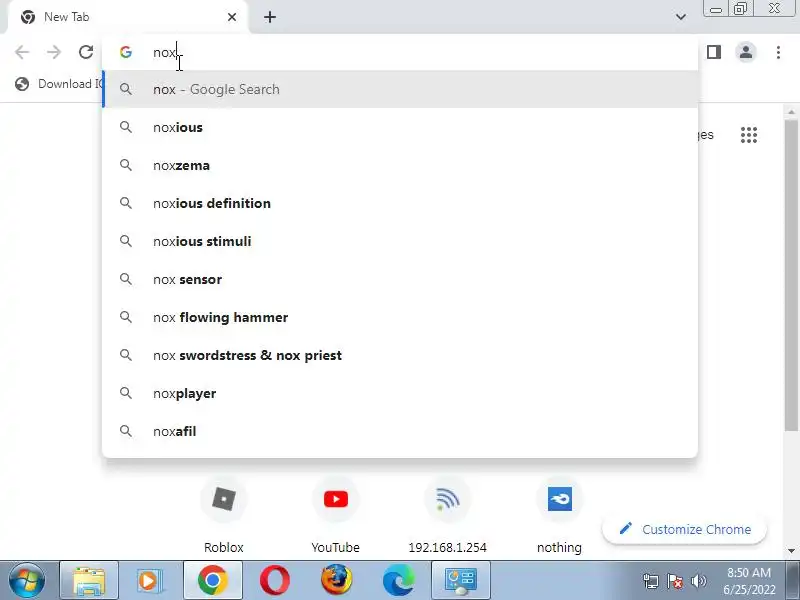Open the Windows Start menu orb

27,580
